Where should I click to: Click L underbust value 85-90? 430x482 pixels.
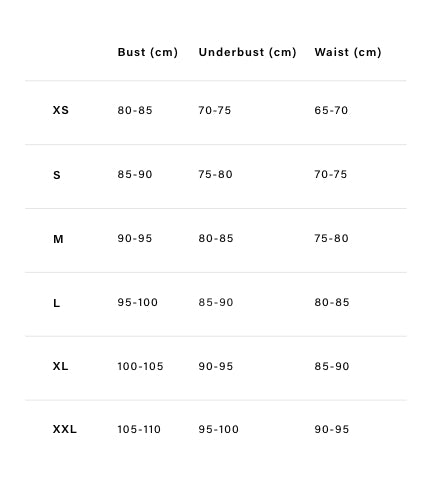(216, 302)
